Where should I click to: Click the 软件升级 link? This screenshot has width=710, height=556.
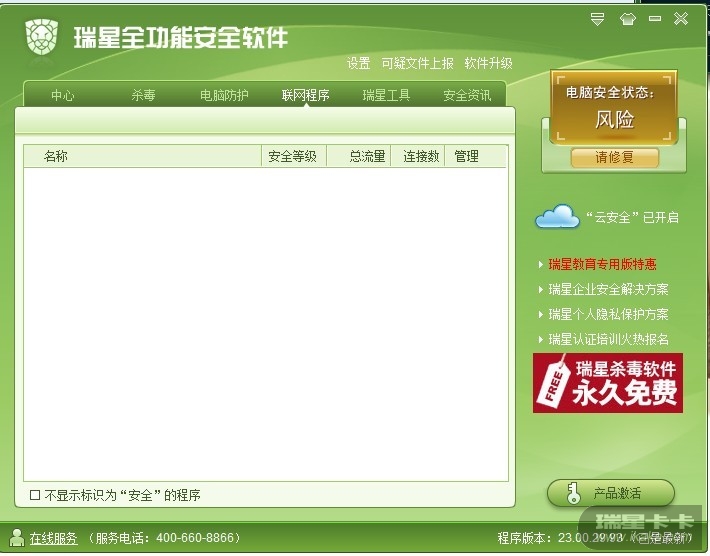(488, 63)
